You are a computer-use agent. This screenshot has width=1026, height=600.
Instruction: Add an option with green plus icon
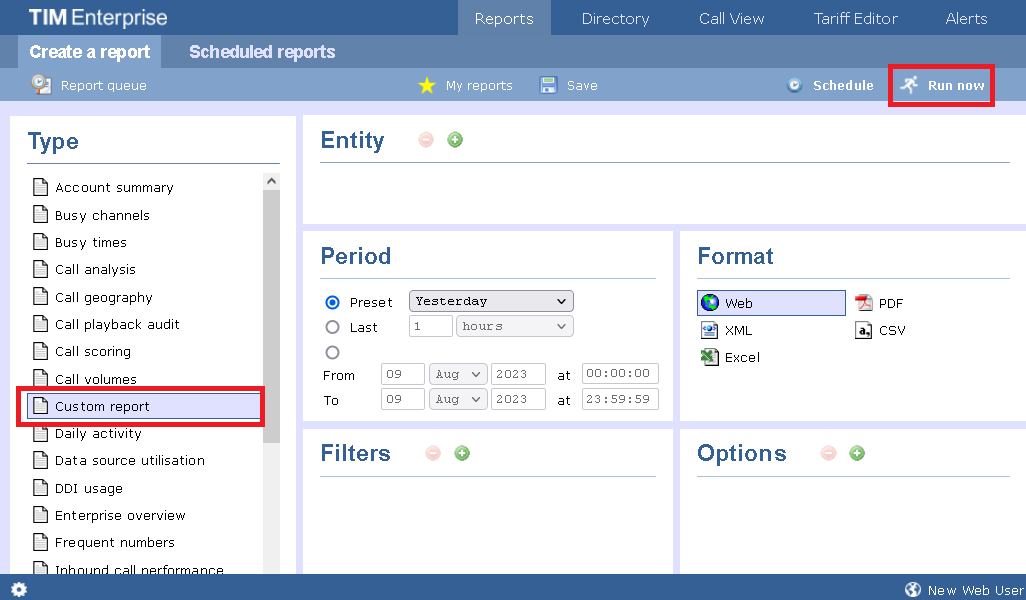point(857,453)
